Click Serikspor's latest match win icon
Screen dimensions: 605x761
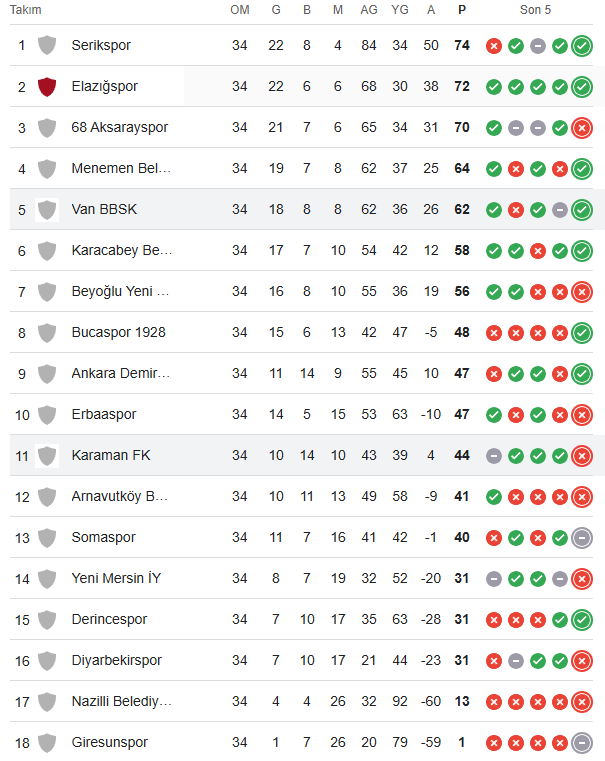(x=582, y=46)
